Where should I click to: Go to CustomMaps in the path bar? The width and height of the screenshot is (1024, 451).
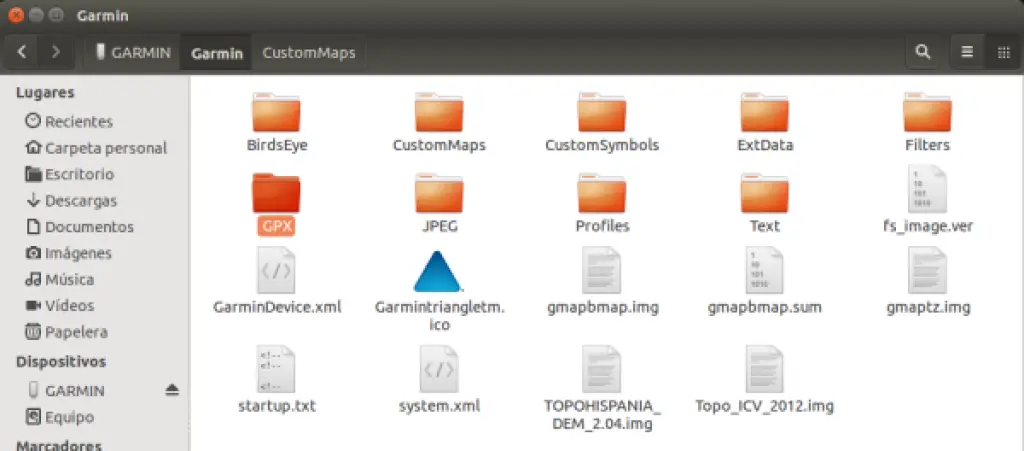[309, 53]
